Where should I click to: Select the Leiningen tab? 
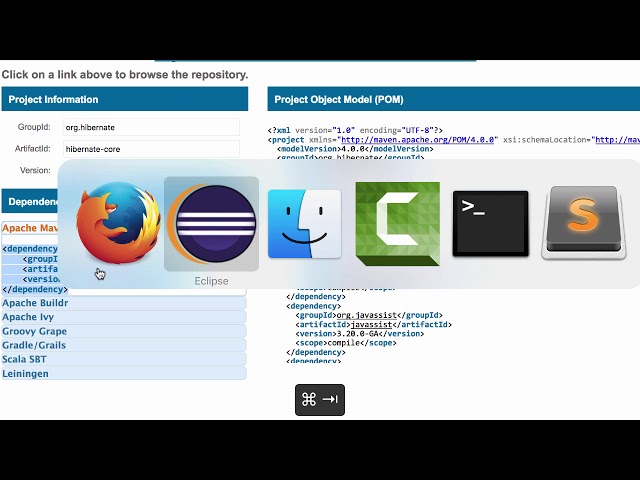[x=124, y=373]
